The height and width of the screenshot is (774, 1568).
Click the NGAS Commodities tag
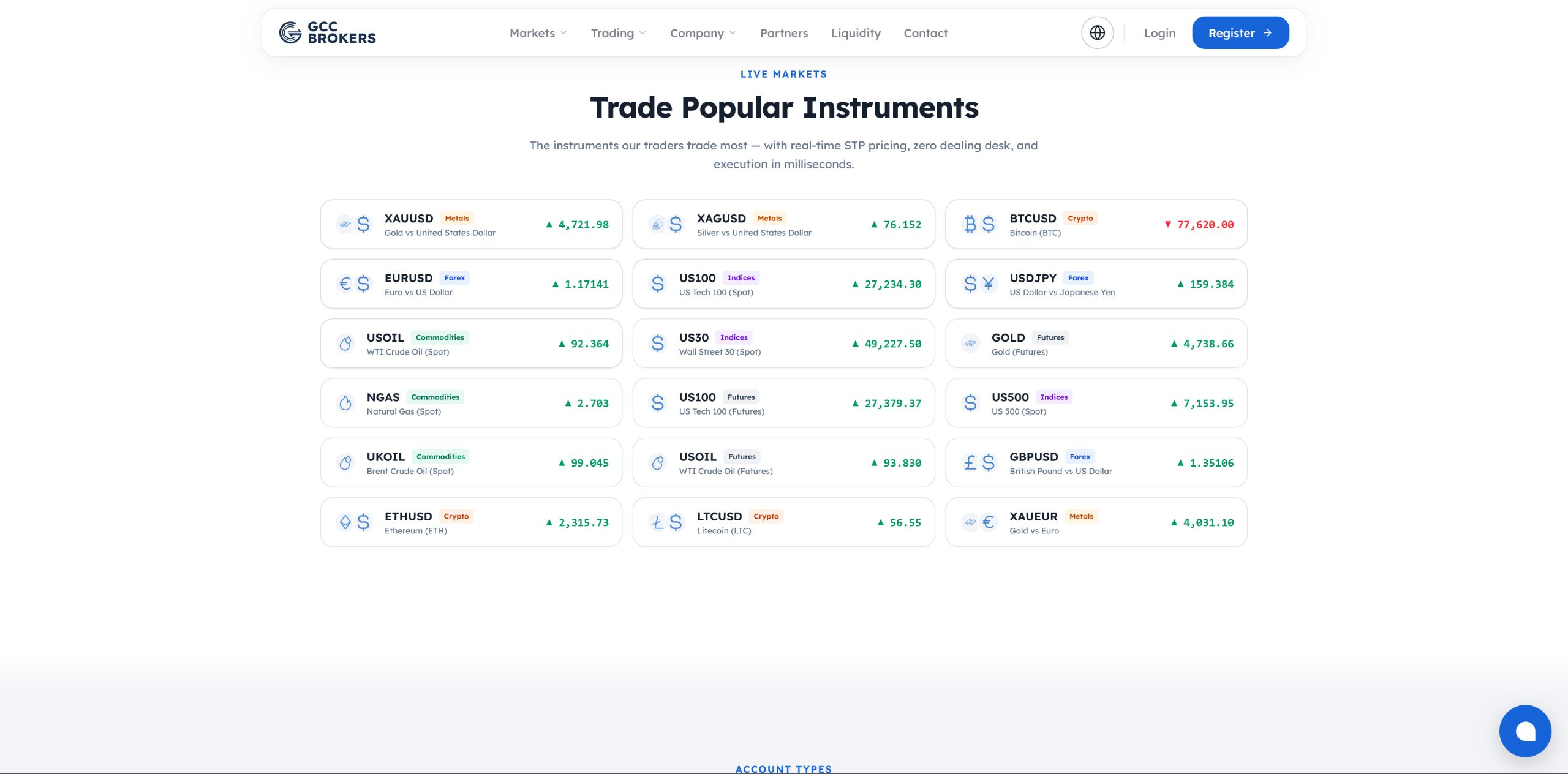tap(435, 397)
